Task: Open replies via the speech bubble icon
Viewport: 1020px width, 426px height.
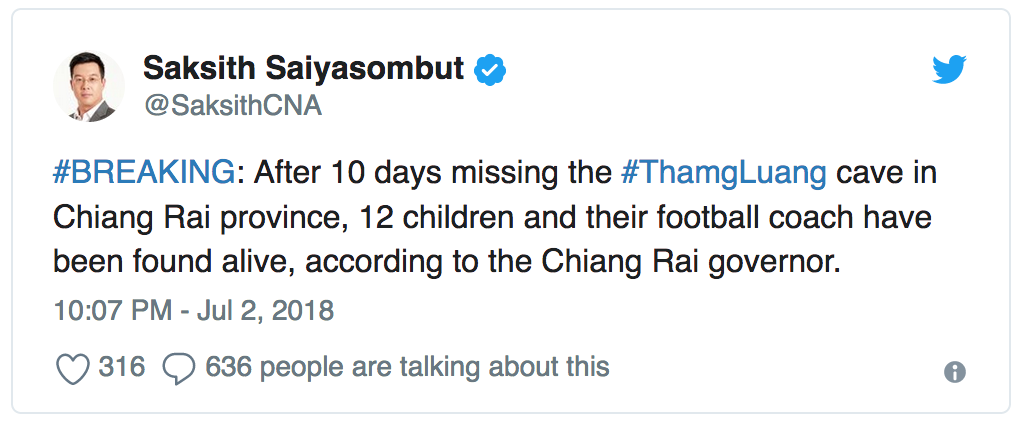Action: pos(178,369)
